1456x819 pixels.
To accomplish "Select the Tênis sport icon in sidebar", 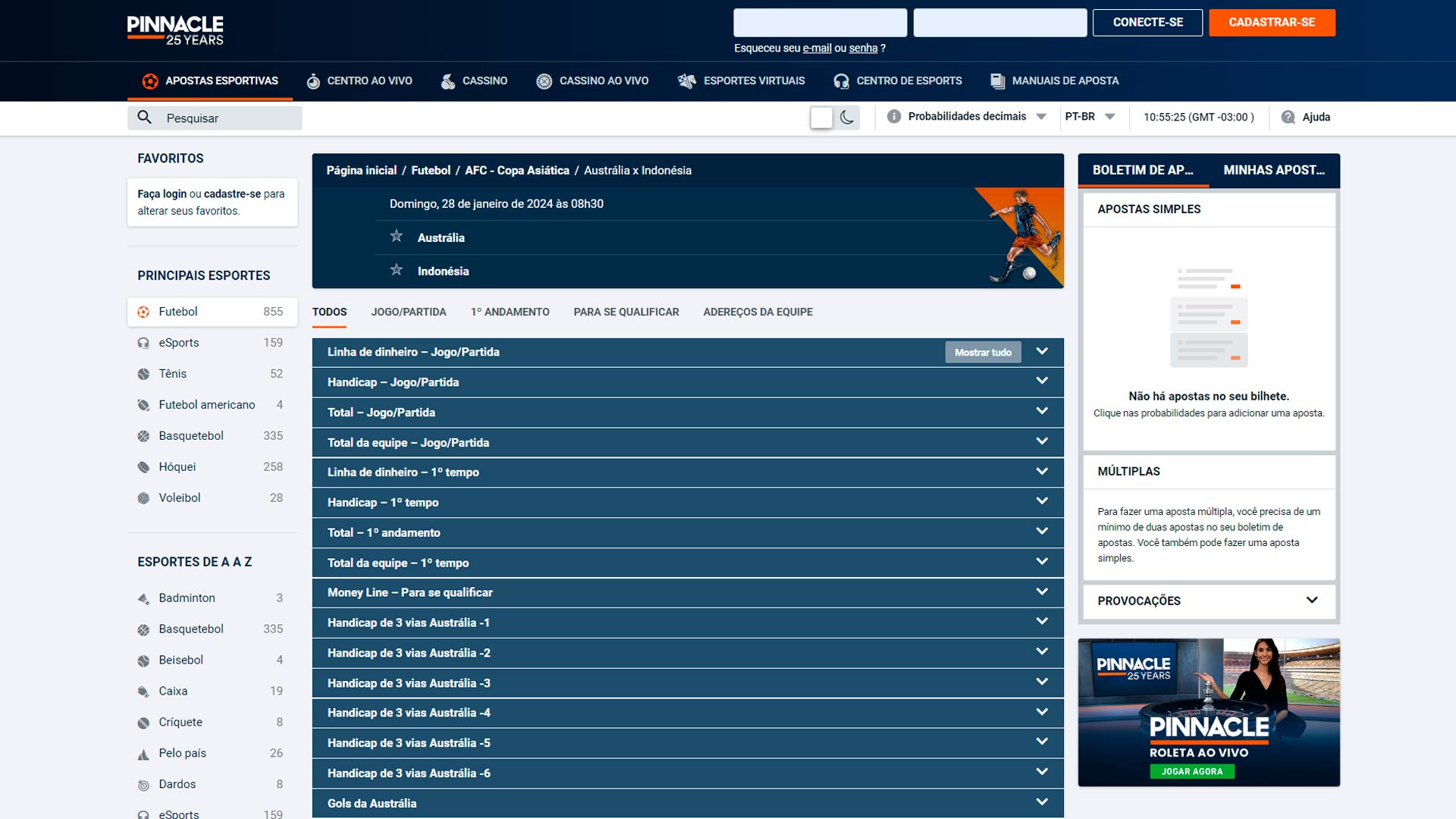I will tap(143, 374).
